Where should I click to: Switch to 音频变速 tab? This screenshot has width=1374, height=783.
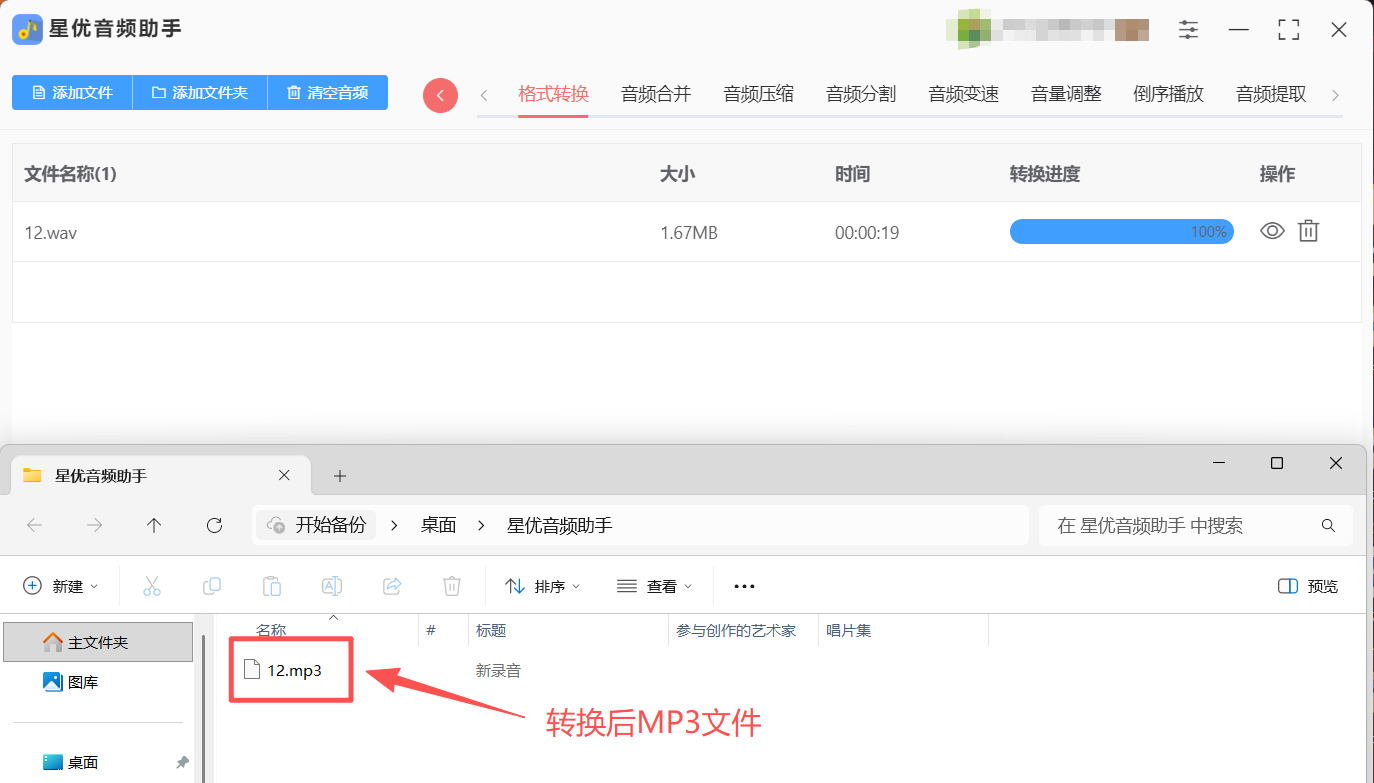[x=963, y=95]
